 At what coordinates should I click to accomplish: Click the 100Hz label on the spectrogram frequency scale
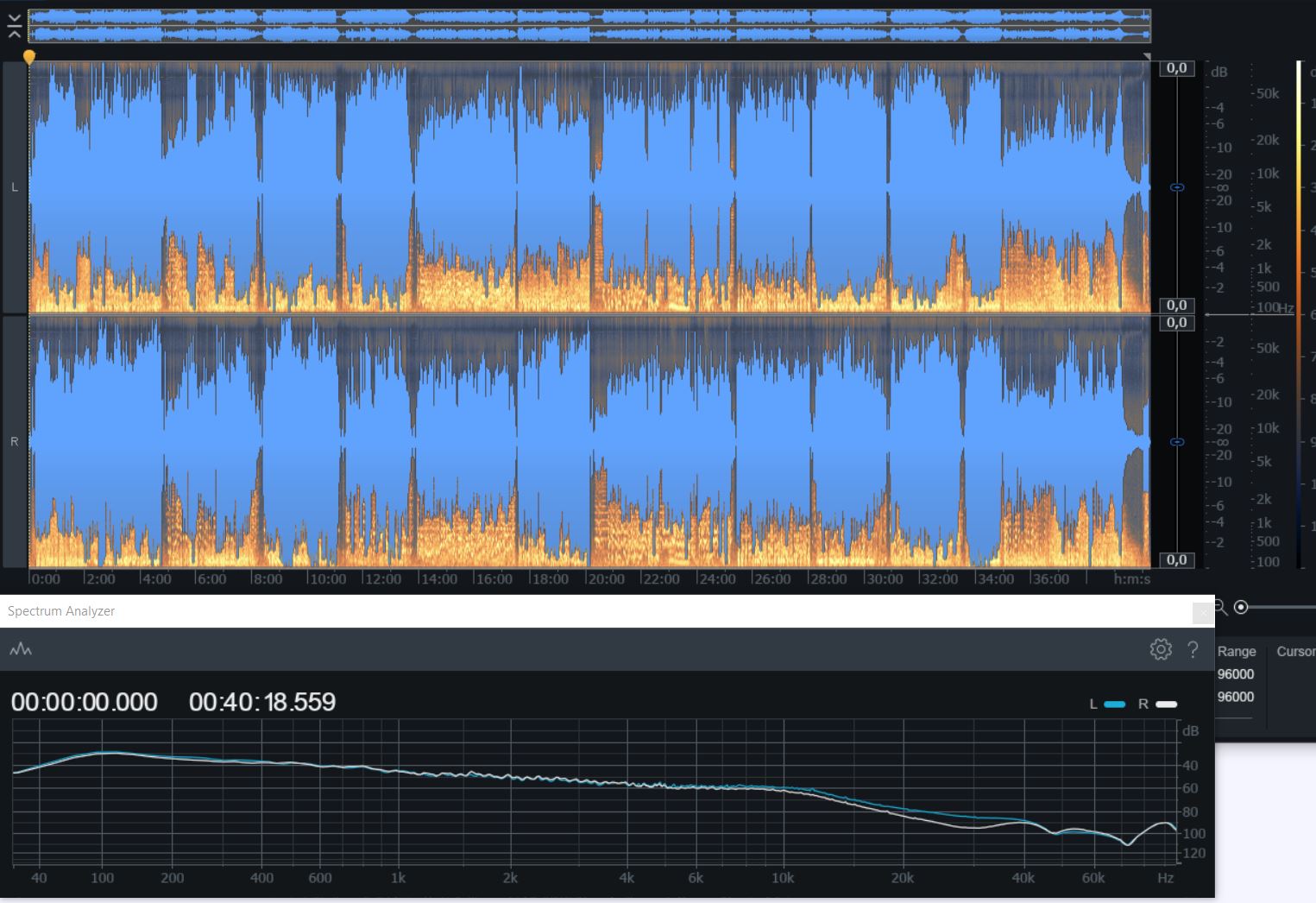1275,308
